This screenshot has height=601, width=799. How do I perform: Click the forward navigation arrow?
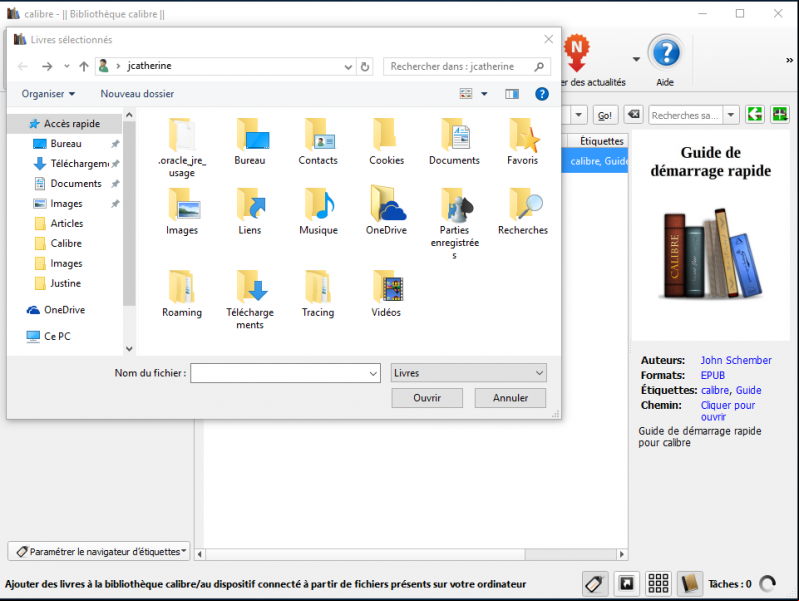(x=47, y=66)
